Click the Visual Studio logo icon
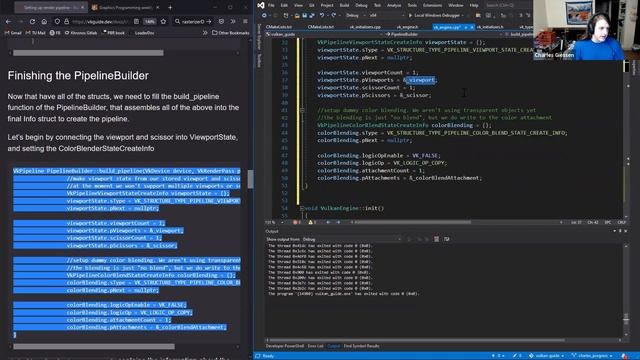The height and width of the screenshot is (360, 640). tap(261, 5)
